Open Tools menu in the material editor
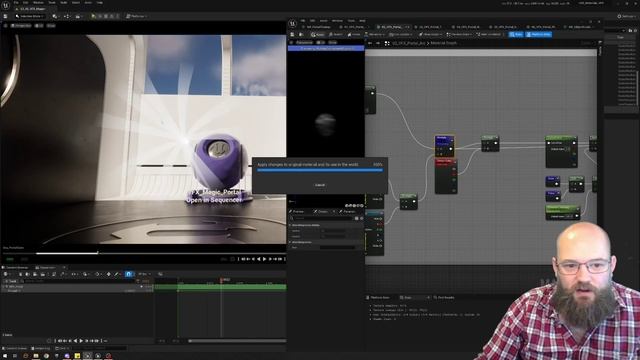Screen dimensions: 640x360 pos(351,20)
